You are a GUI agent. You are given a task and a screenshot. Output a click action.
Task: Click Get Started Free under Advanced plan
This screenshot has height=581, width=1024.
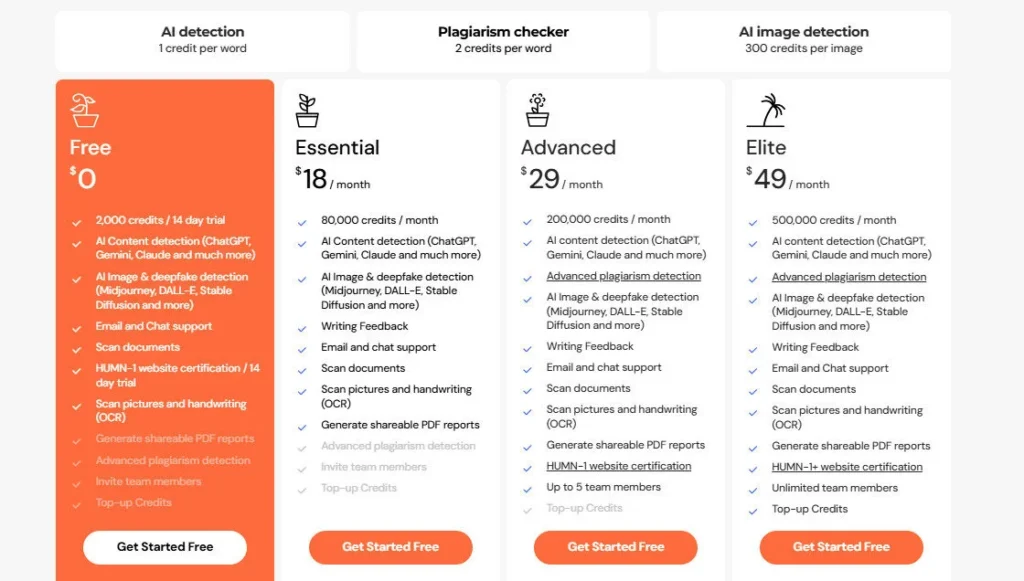point(615,547)
